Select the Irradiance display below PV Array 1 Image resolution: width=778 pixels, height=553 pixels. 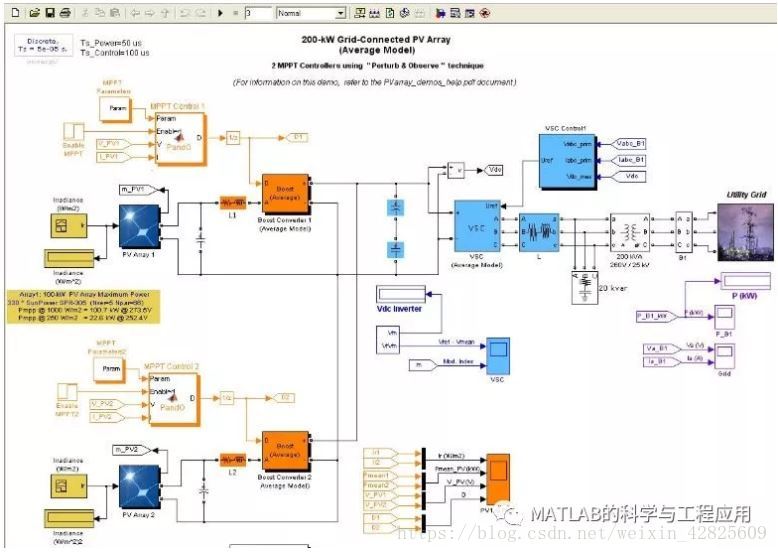69,258
